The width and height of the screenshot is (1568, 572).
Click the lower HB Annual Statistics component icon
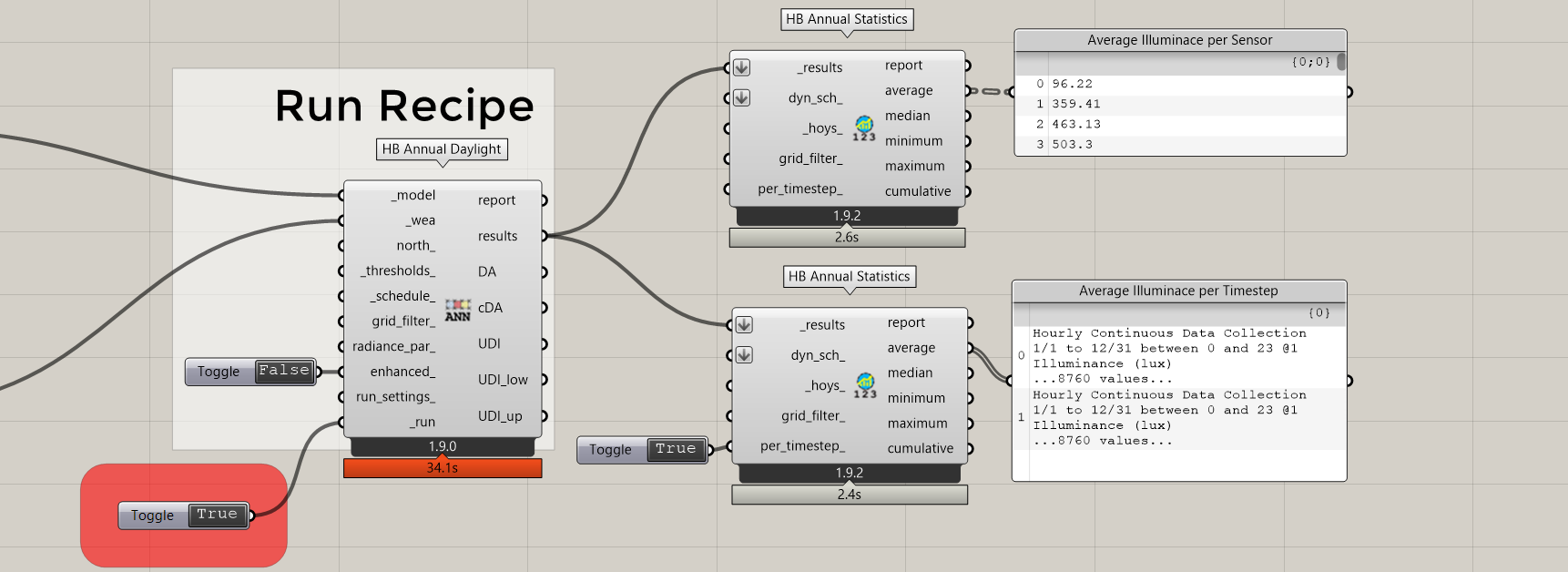(x=866, y=385)
